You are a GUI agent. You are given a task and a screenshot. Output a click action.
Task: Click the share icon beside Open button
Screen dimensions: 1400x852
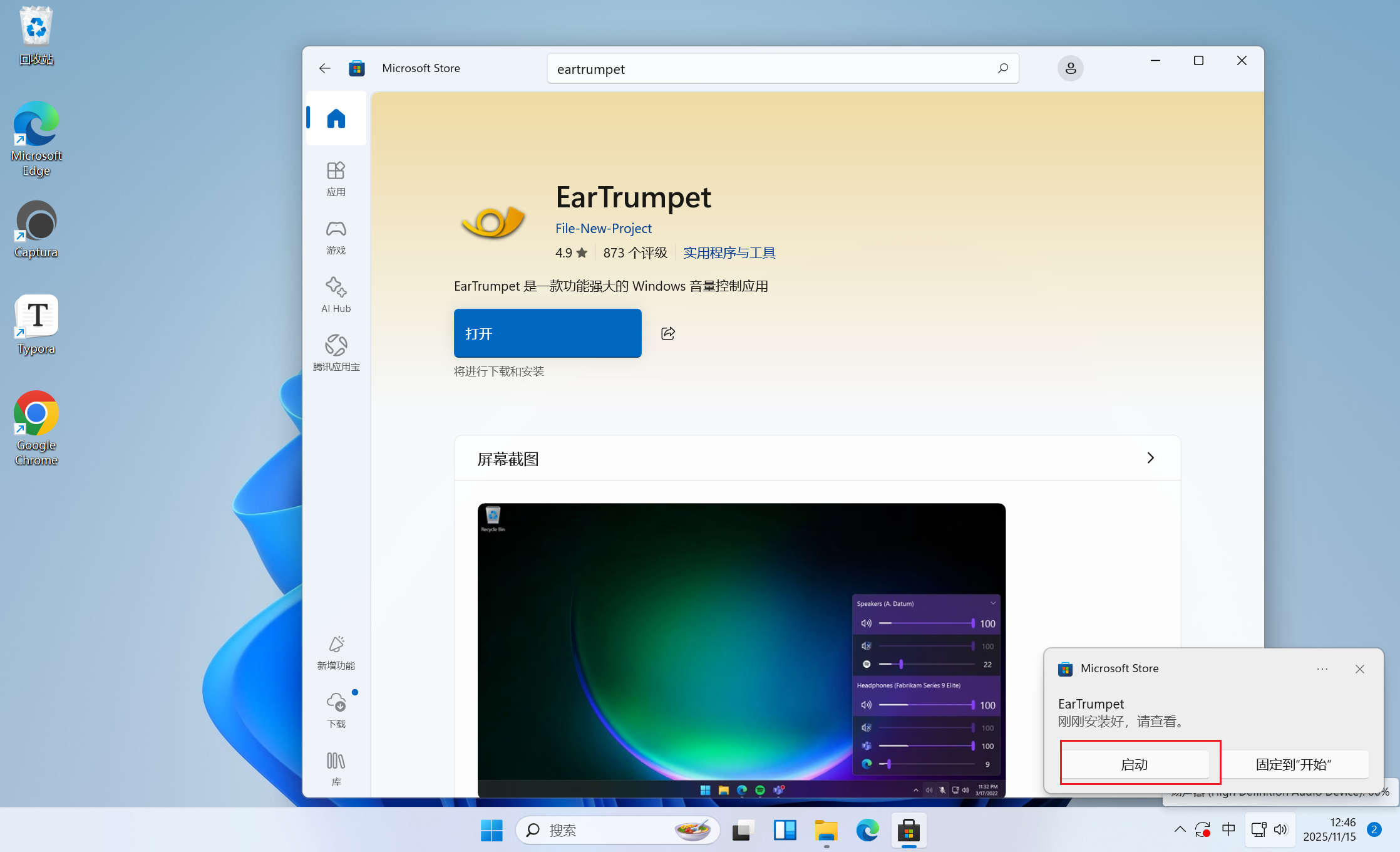point(668,333)
